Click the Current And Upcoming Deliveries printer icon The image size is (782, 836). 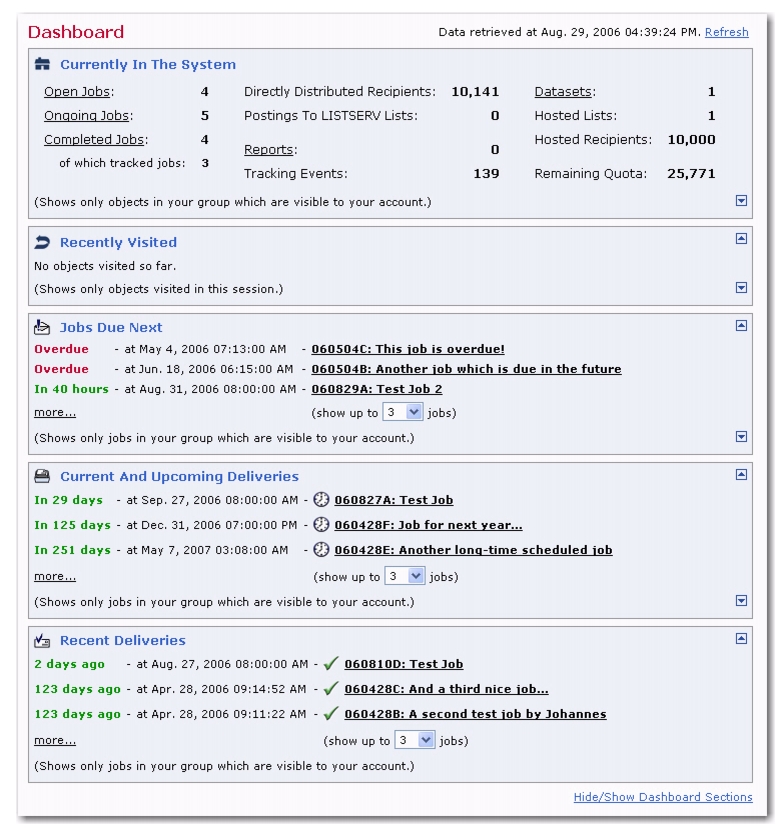(x=42, y=476)
